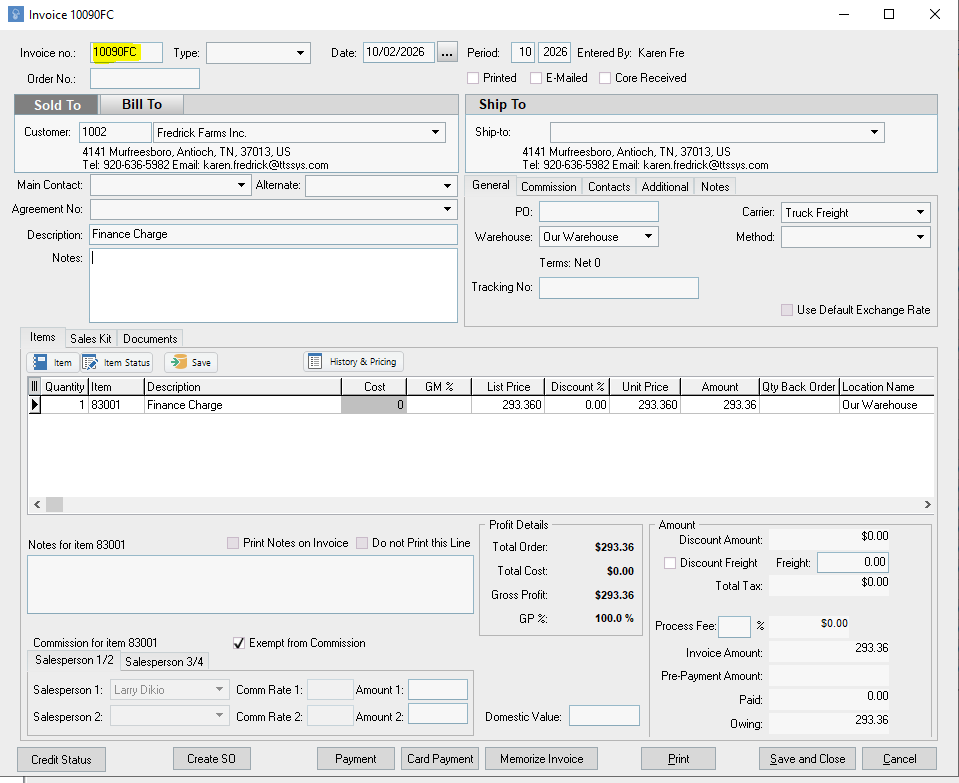This screenshot has width=959, height=783.
Task: Click Save and Close
Action: point(807,759)
